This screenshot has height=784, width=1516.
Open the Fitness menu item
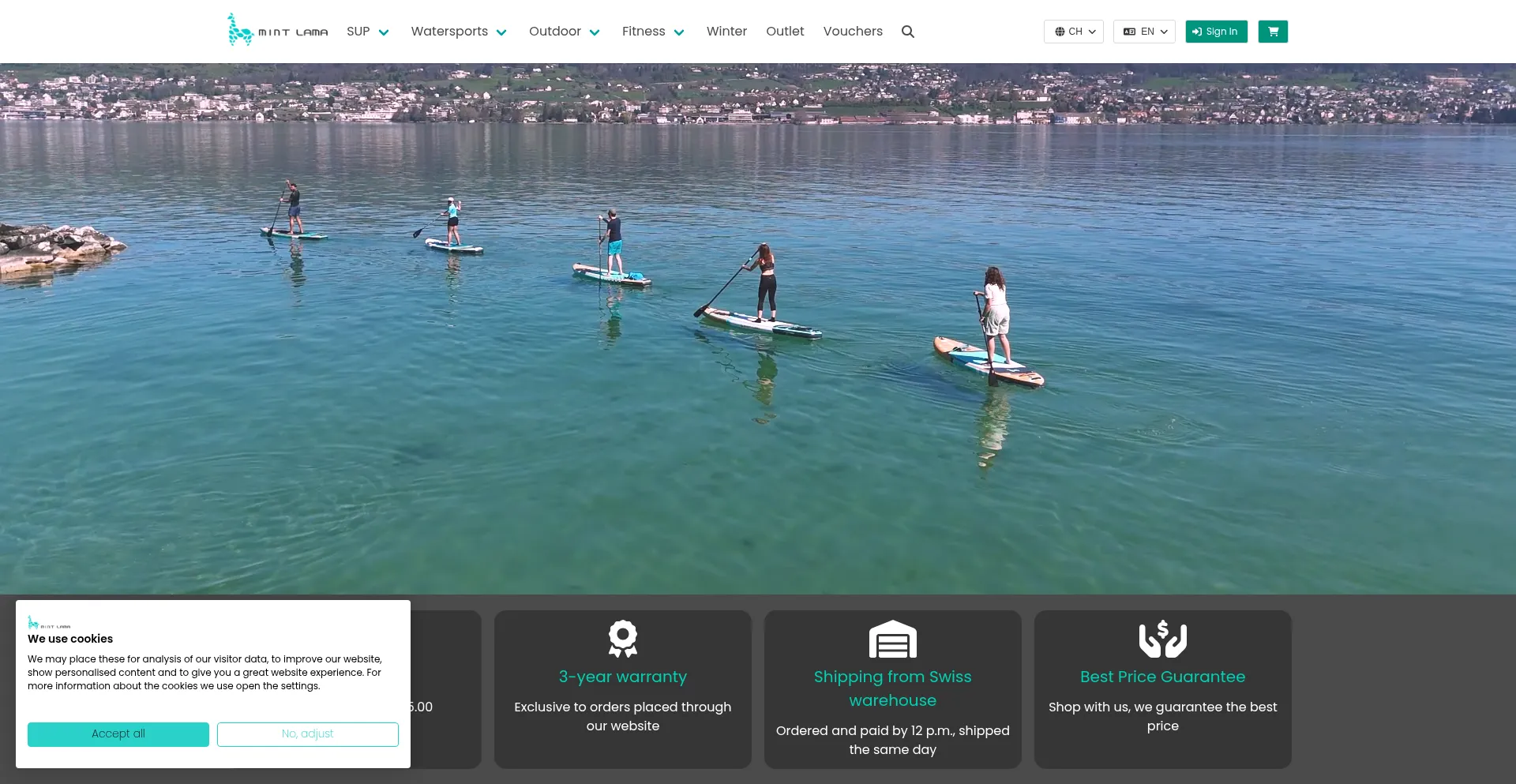(644, 32)
